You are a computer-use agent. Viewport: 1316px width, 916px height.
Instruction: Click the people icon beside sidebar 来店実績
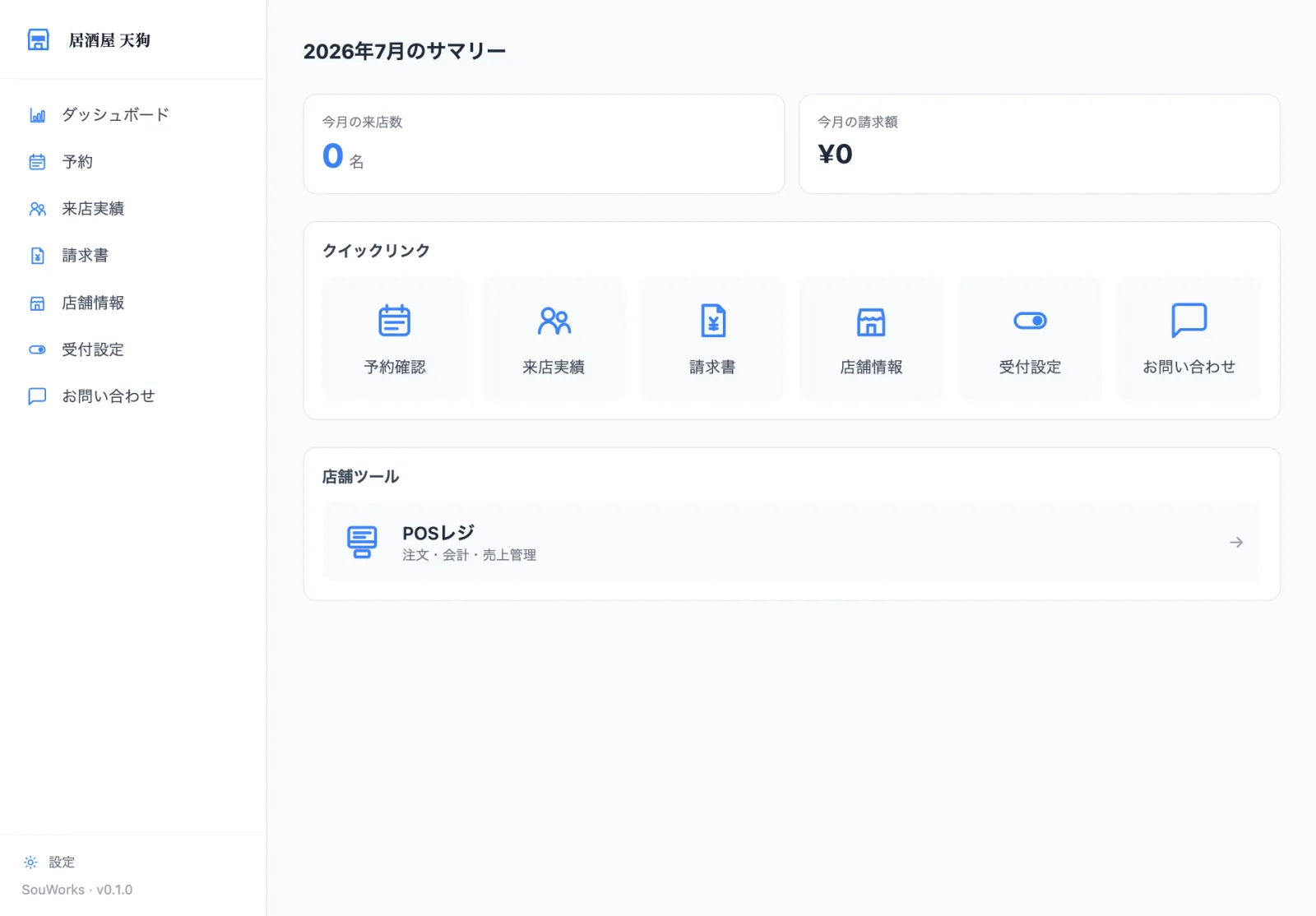pyautogui.click(x=38, y=209)
